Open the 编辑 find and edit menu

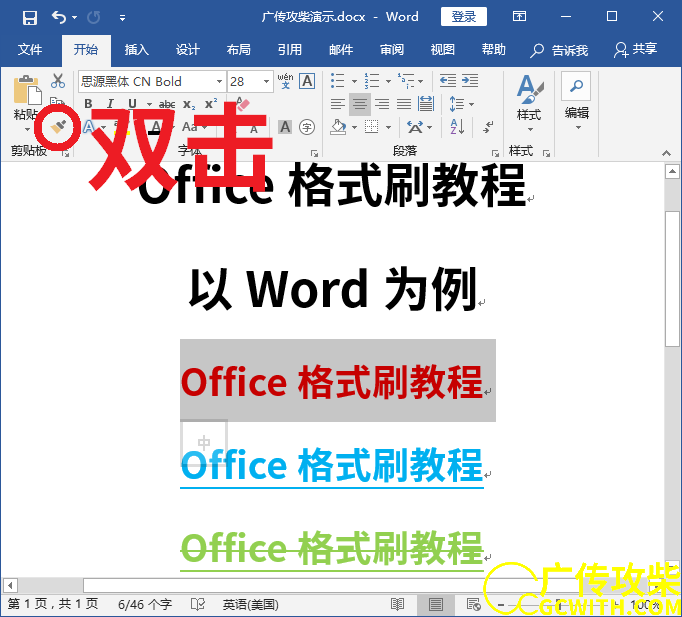click(577, 102)
